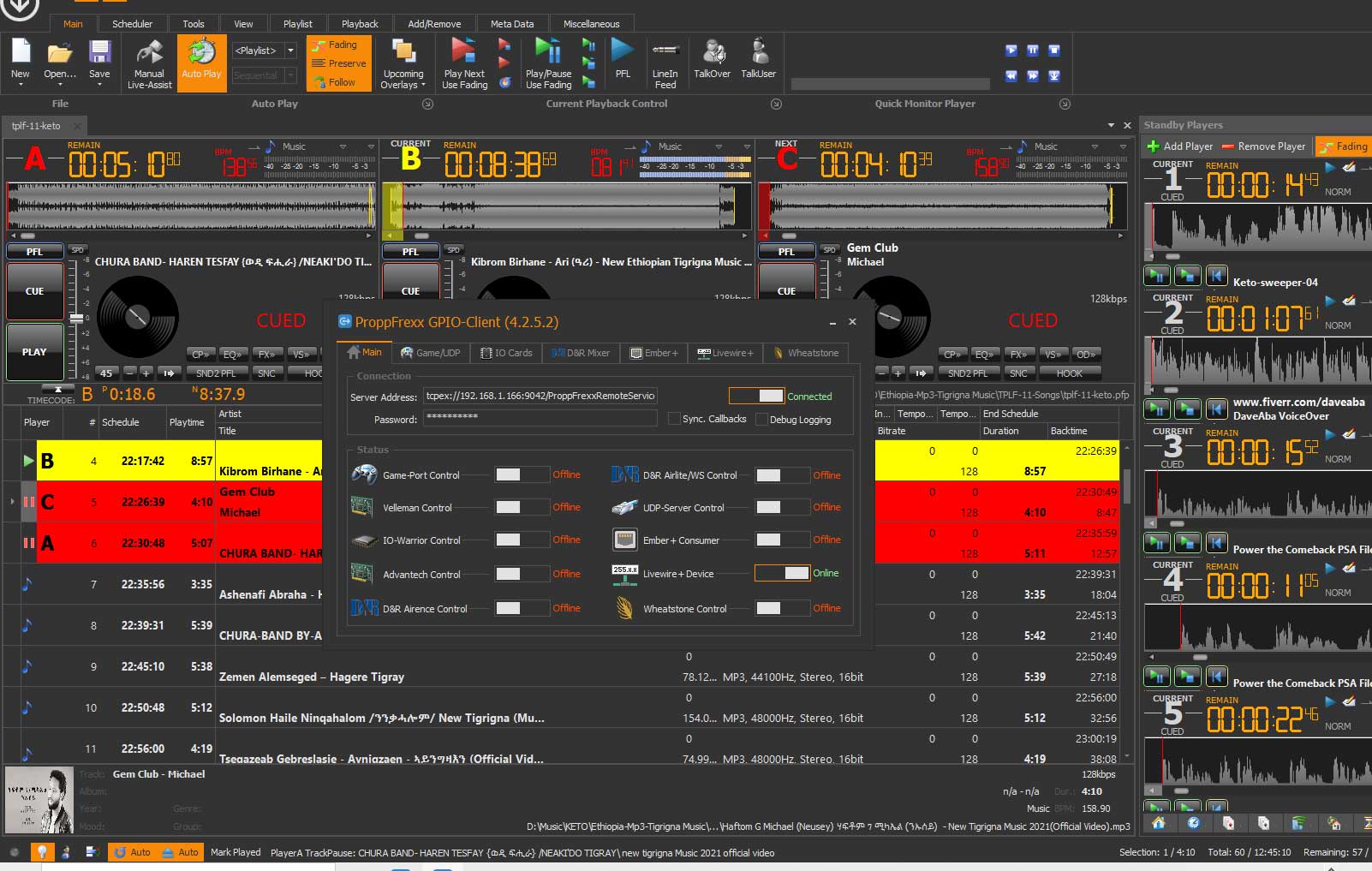1372x871 pixels.
Task: Open the D&R Mixer tab
Action: click(581, 353)
